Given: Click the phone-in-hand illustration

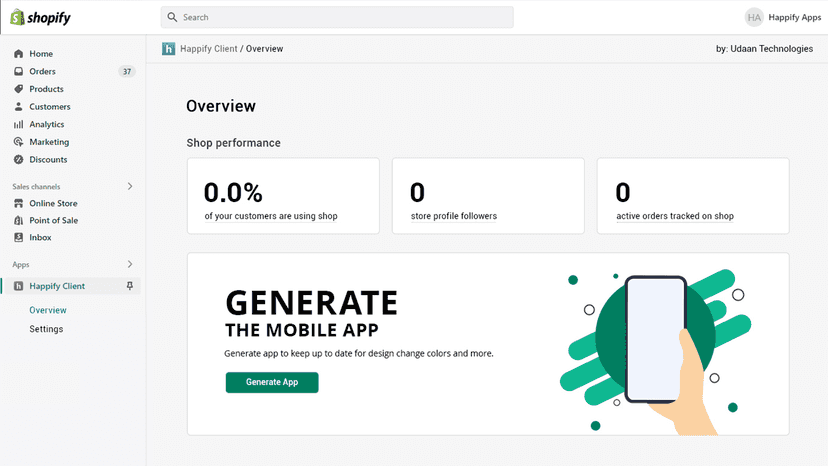Looking at the screenshot, I should pos(655,352).
